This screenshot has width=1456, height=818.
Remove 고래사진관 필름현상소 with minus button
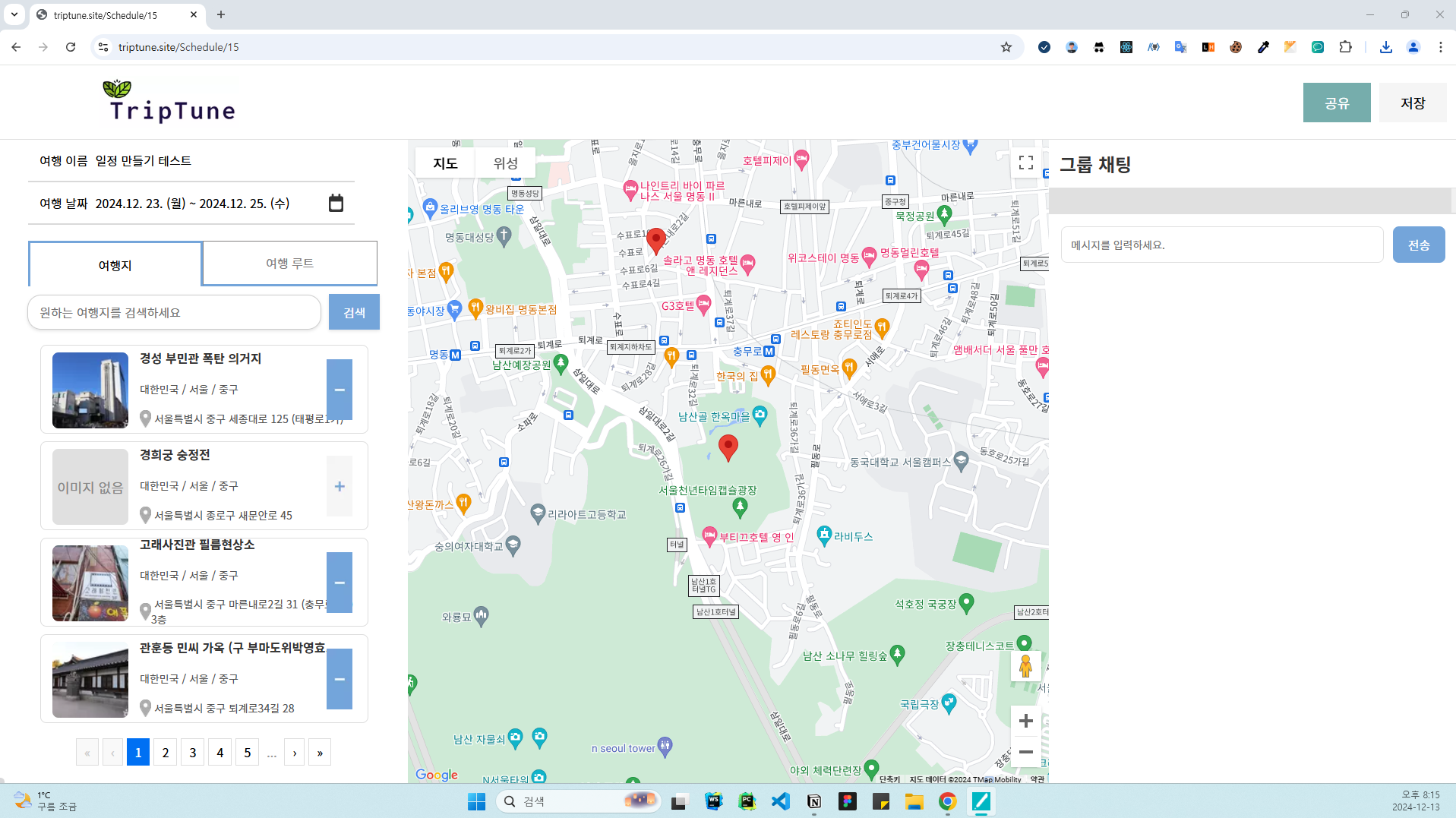(x=340, y=583)
